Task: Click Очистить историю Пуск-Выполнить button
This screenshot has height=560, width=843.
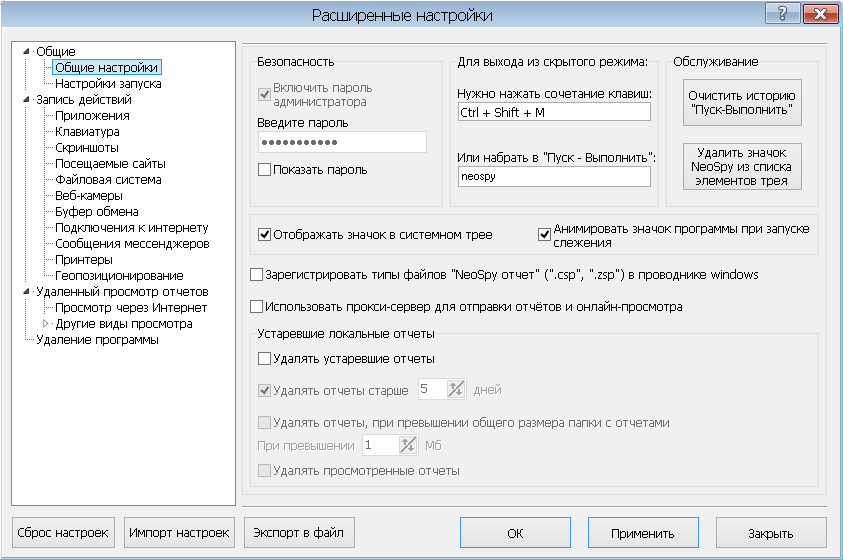Action: (x=742, y=101)
